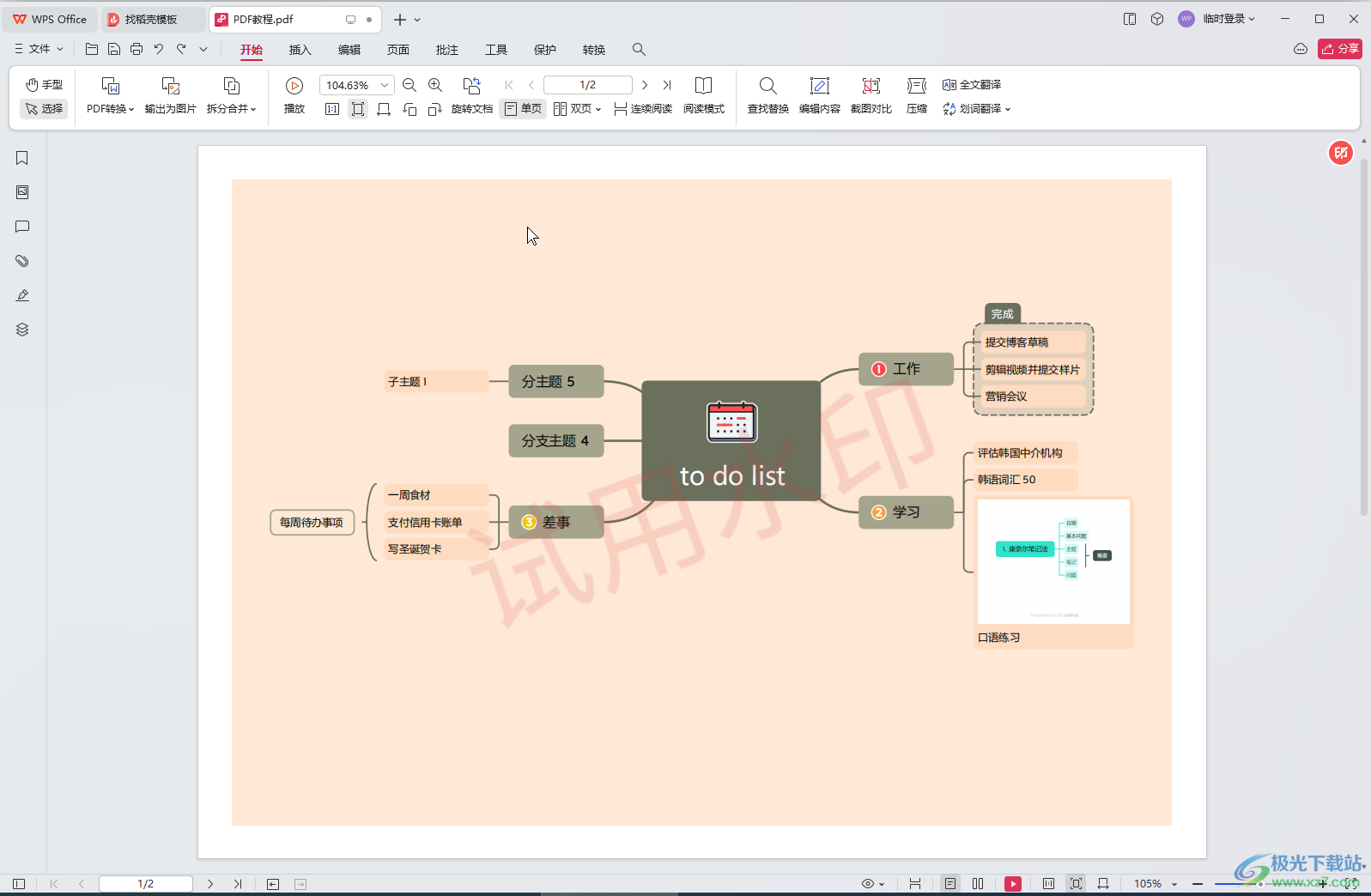Click the ribbon search magnifier icon
Image resolution: width=1371 pixels, height=896 pixels.
[x=639, y=49]
